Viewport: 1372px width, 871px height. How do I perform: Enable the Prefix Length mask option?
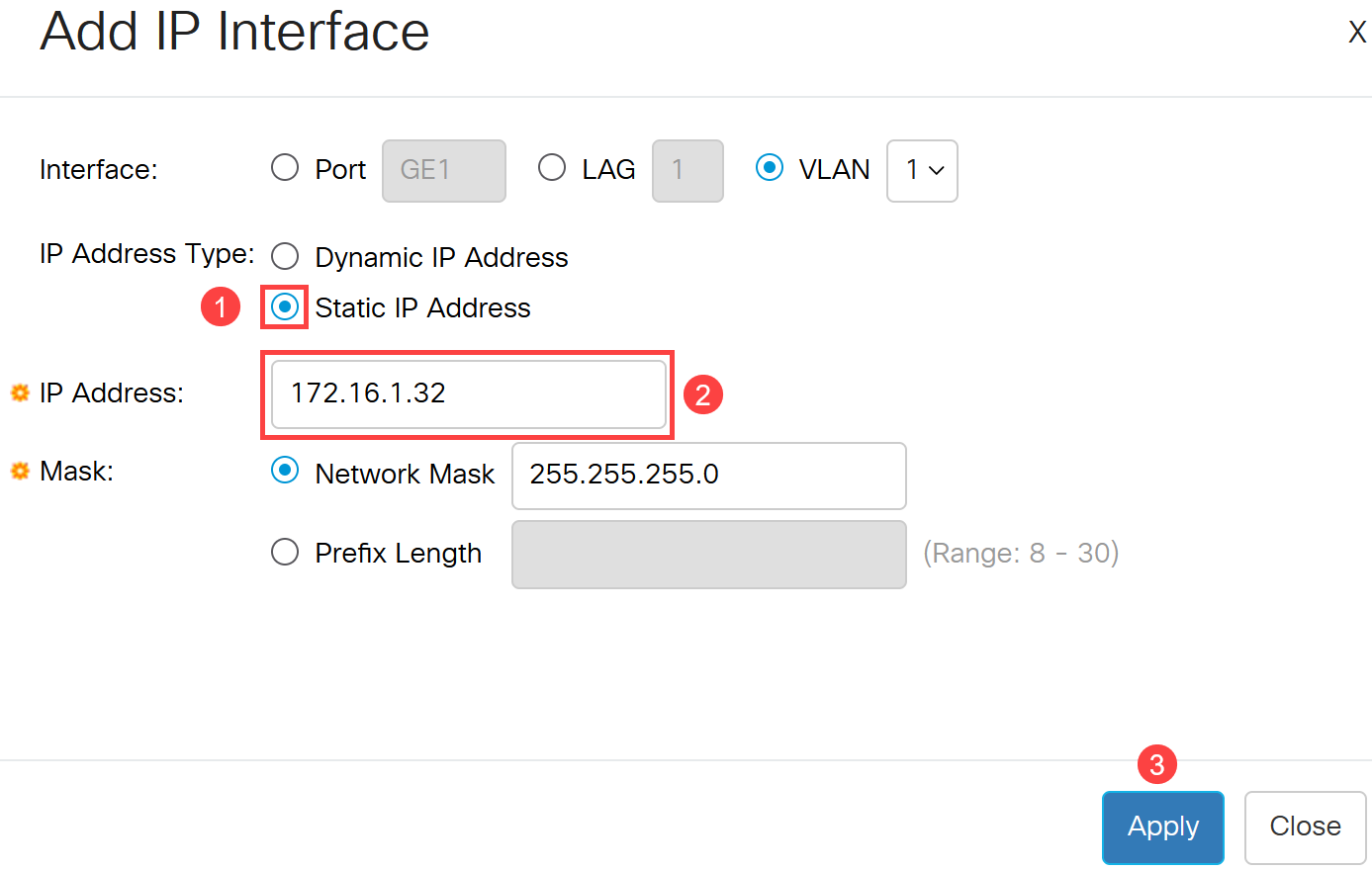(285, 551)
